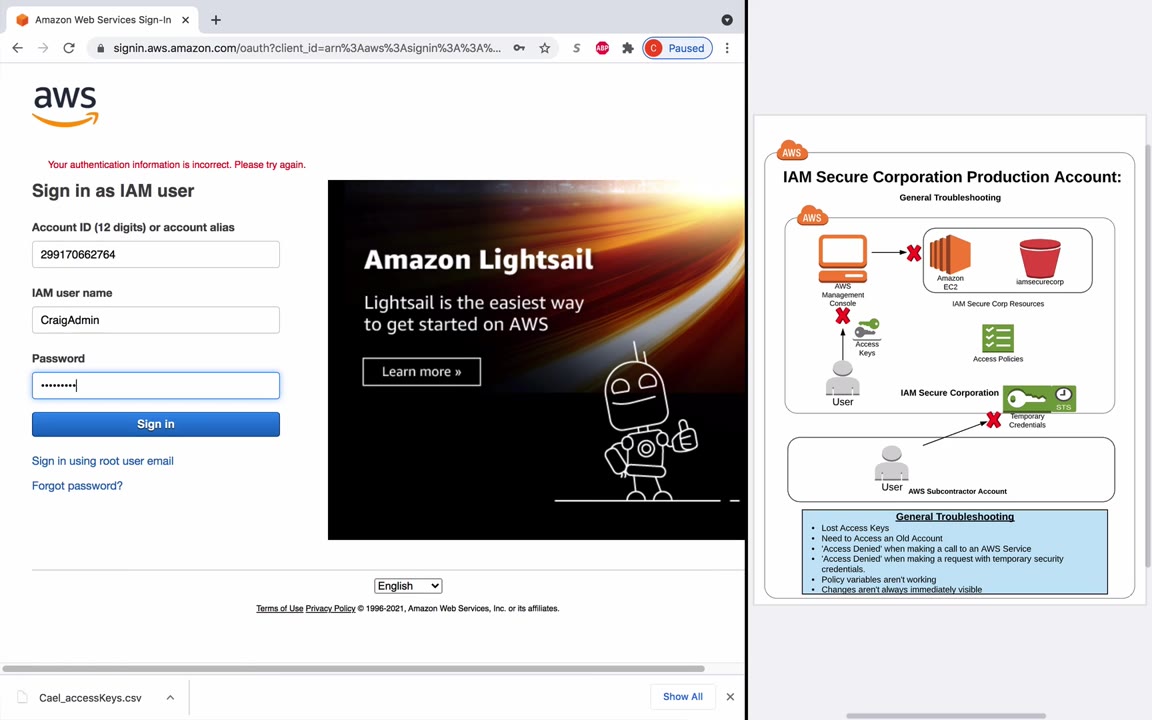Click the Temporary Credentials STS key icon
1152x720 pixels.
(1040, 399)
